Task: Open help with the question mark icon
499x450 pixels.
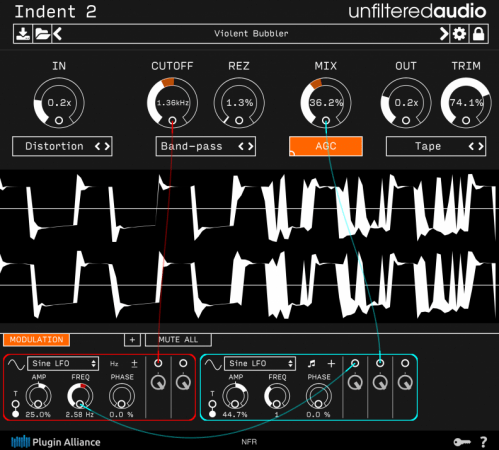Action: [483, 442]
